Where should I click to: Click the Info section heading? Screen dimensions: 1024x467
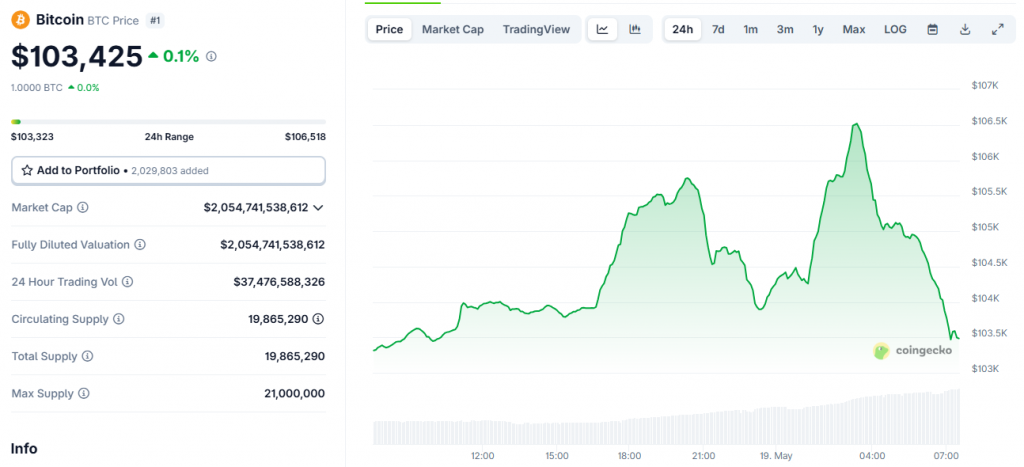coord(24,449)
